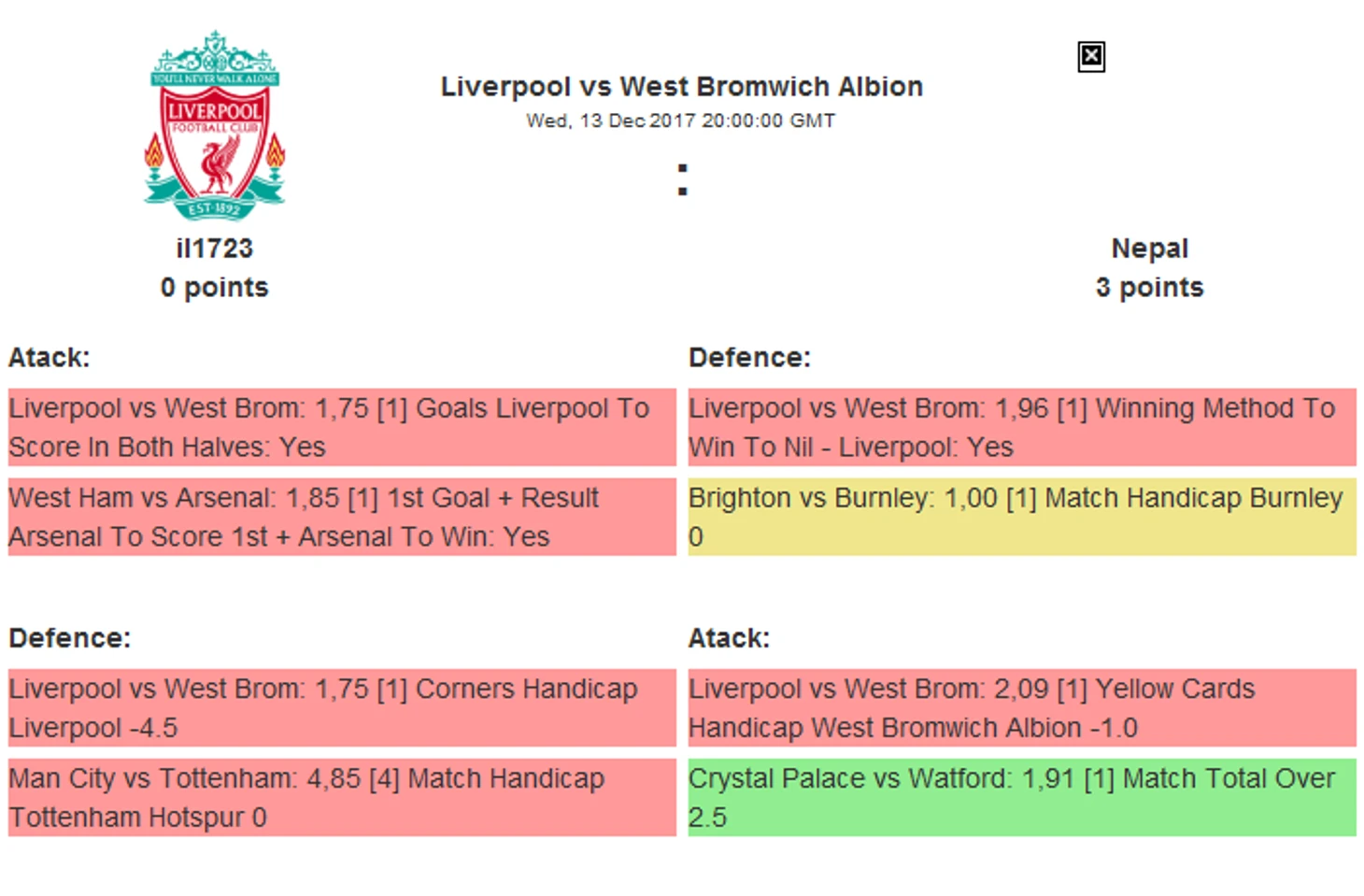This screenshot has width=1364, height=896.
Task: Click the Liverpool club crest
Action: [x=215, y=125]
